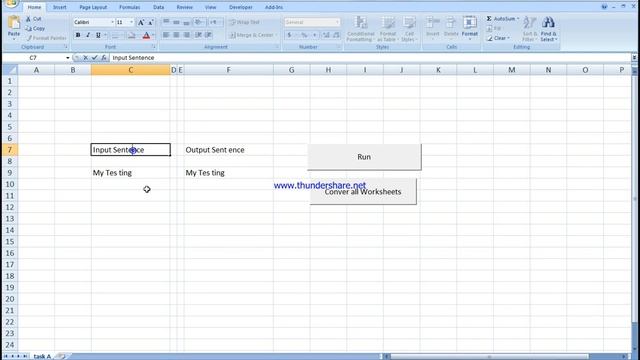Click the Fill command in Editing group

click(x=494, y=29)
